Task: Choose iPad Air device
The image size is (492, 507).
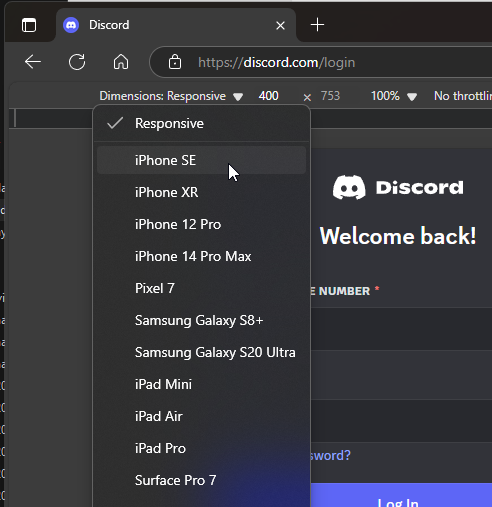Action: 202,416
